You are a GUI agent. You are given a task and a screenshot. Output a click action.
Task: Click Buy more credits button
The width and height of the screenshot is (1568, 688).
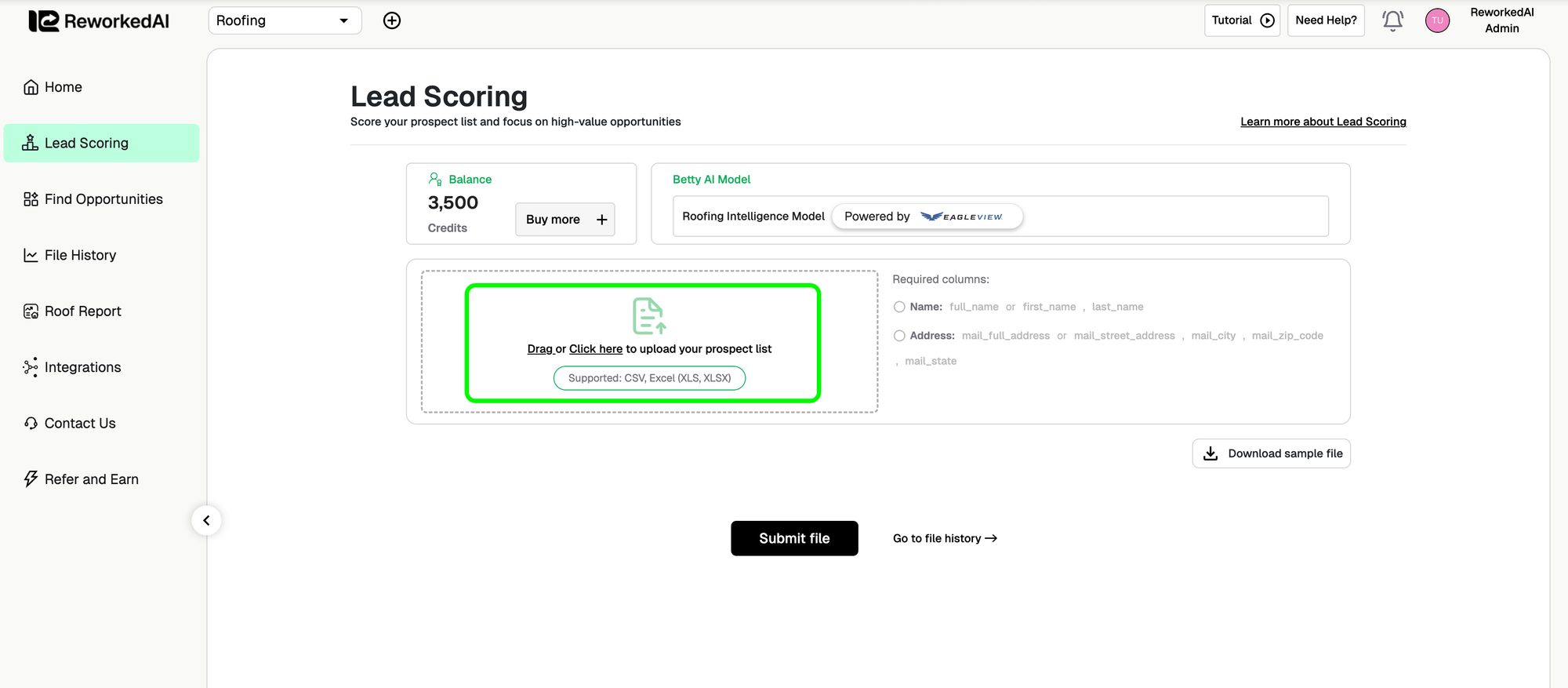tap(564, 220)
